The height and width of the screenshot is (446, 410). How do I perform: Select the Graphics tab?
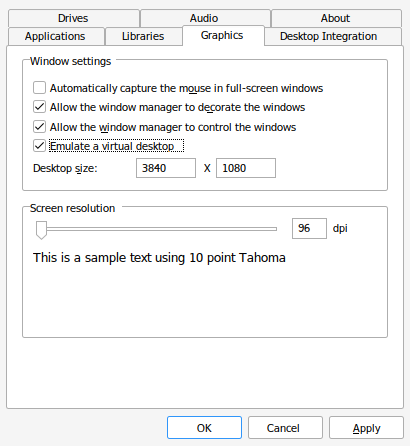click(x=223, y=35)
